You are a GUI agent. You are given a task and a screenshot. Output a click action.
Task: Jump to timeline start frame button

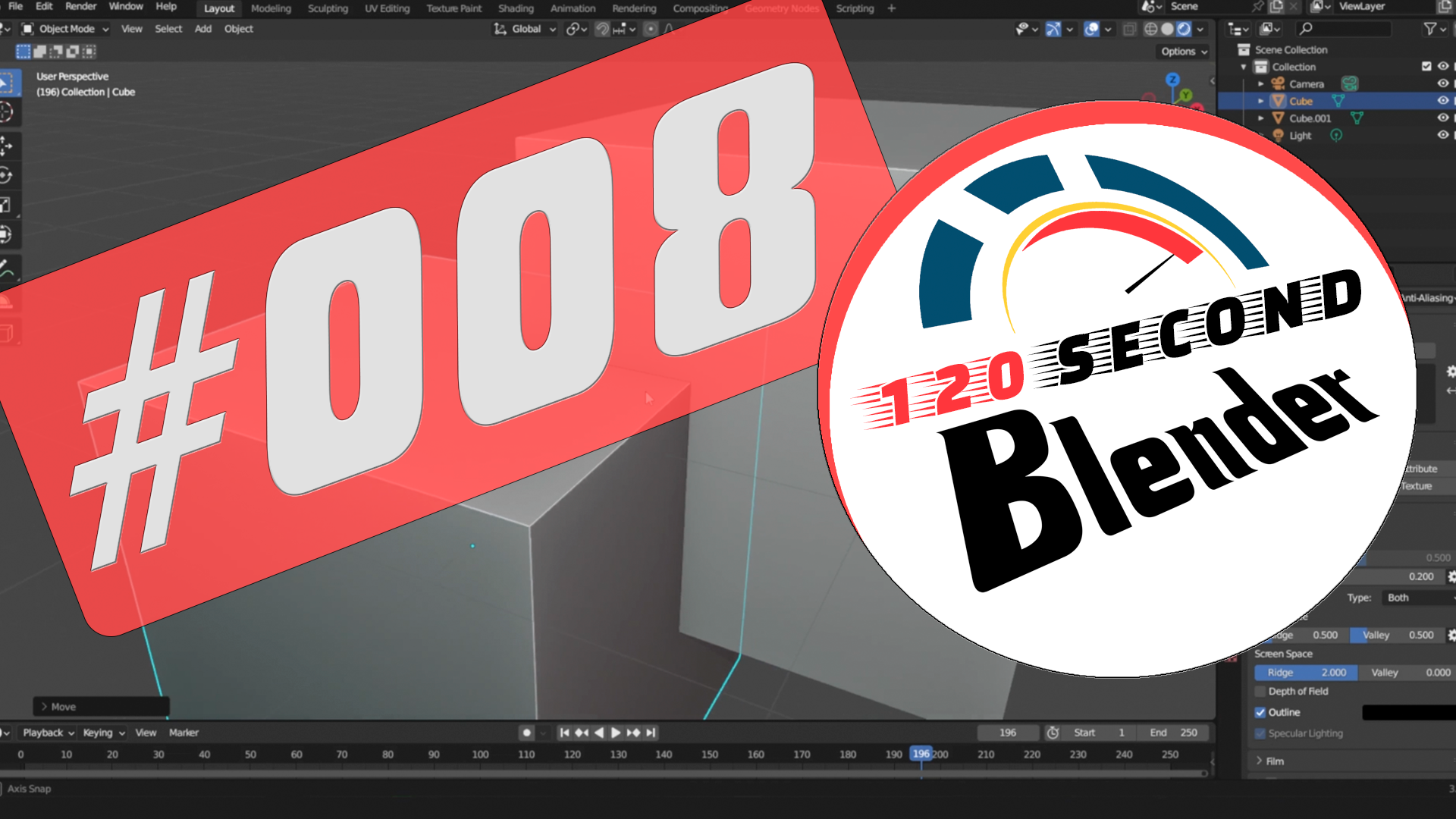tap(563, 733)
